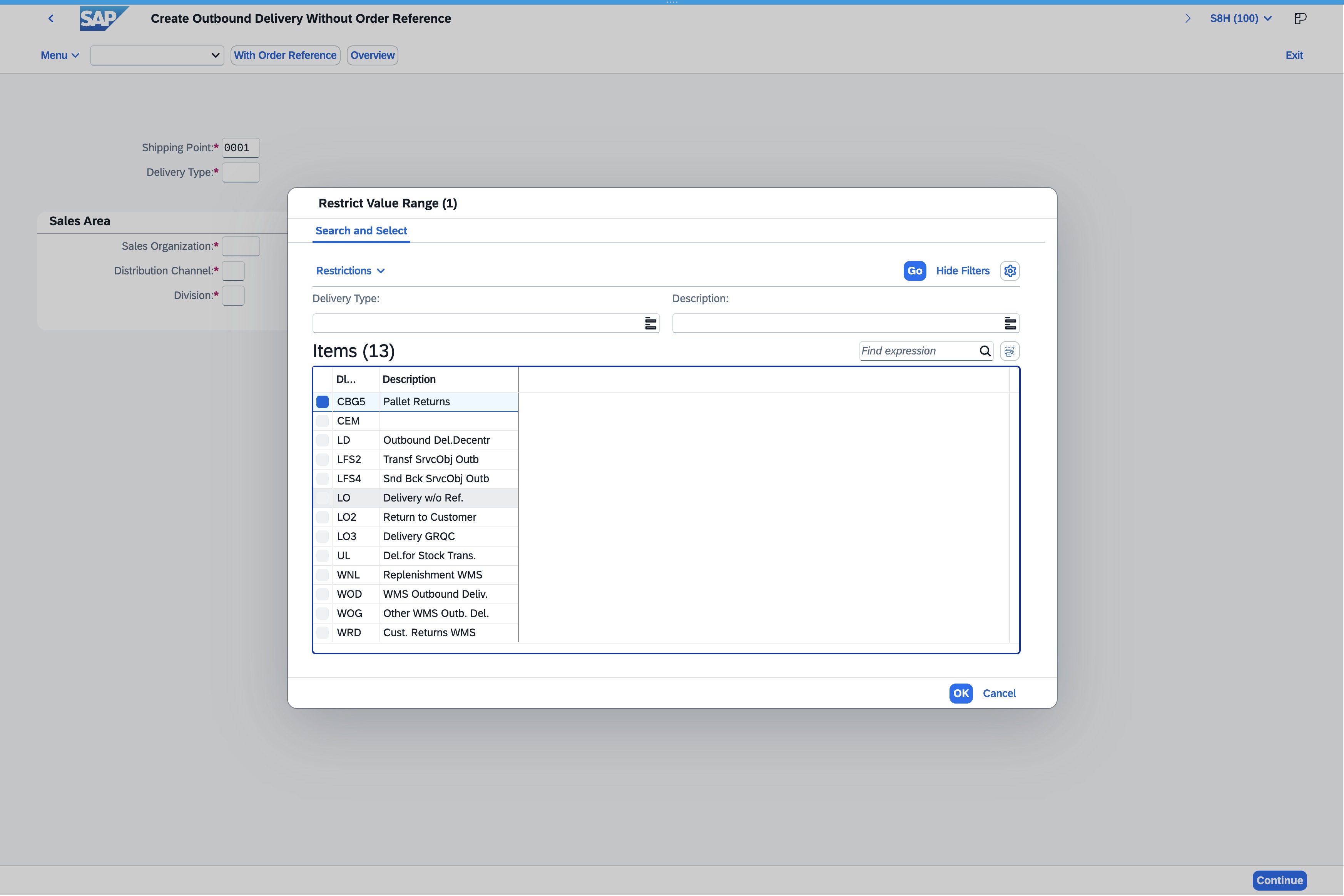
Task: Select the LFS2 row checkbox
Action: [x=322, y=460]
